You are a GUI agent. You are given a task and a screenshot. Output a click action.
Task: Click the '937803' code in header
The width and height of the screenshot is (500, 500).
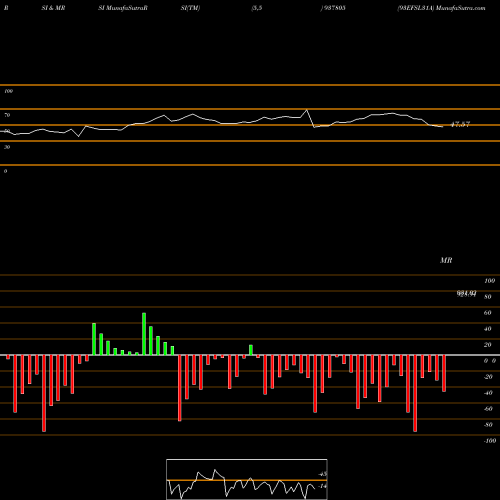[334, 8]
